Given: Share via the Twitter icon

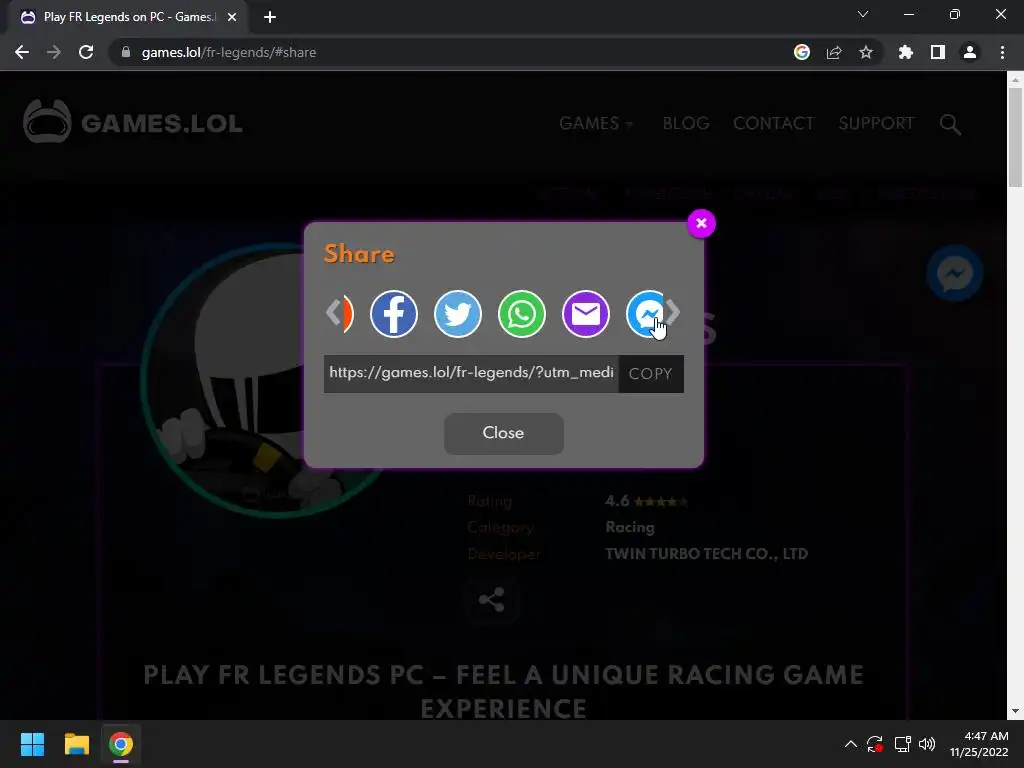Looking at the screenshot, I should pyautogui.click(x=457, y=314).
